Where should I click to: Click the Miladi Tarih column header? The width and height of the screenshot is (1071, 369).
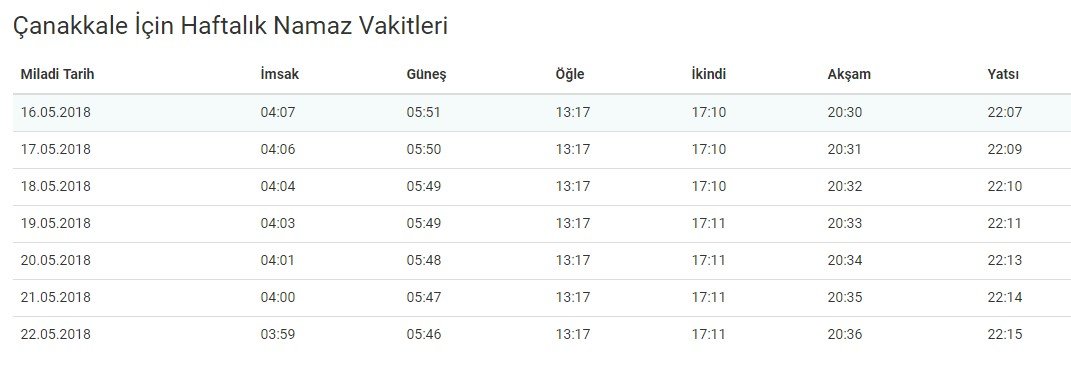pyautogui.click(x=57, y=74)
